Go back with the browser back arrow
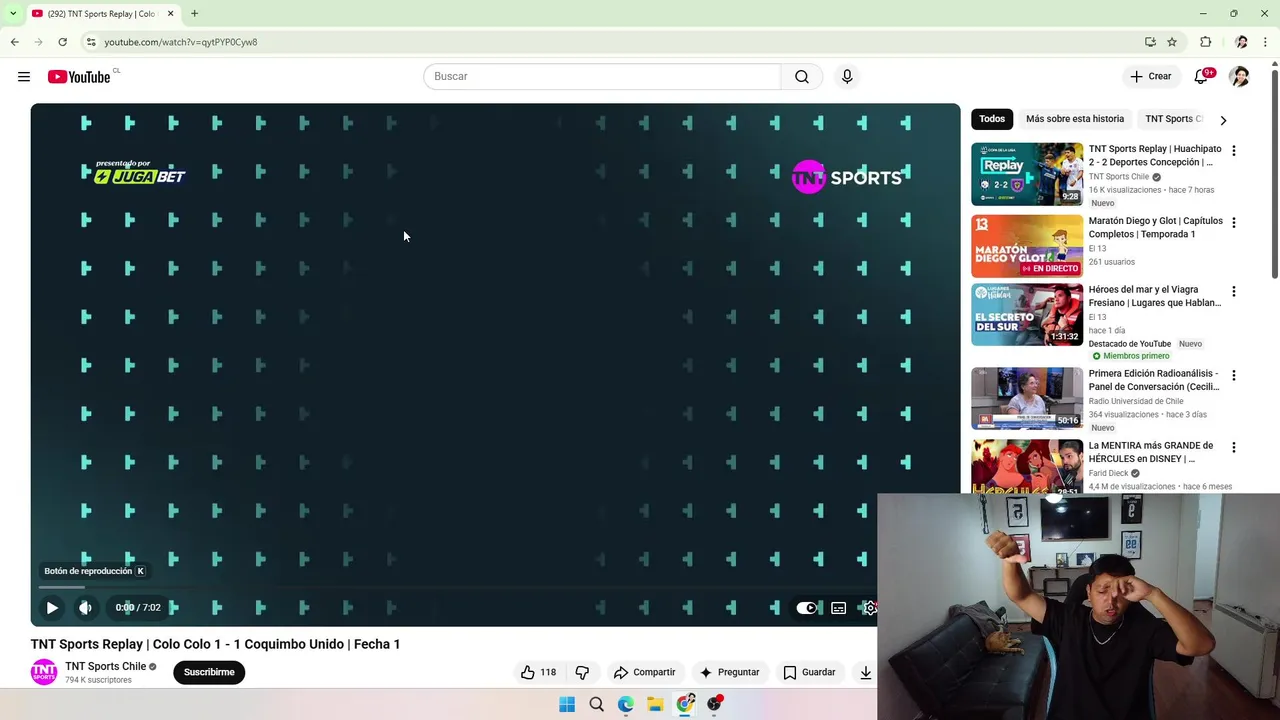Image resolution: width=1280 pixels, height=720 pixels. (15, 42)
